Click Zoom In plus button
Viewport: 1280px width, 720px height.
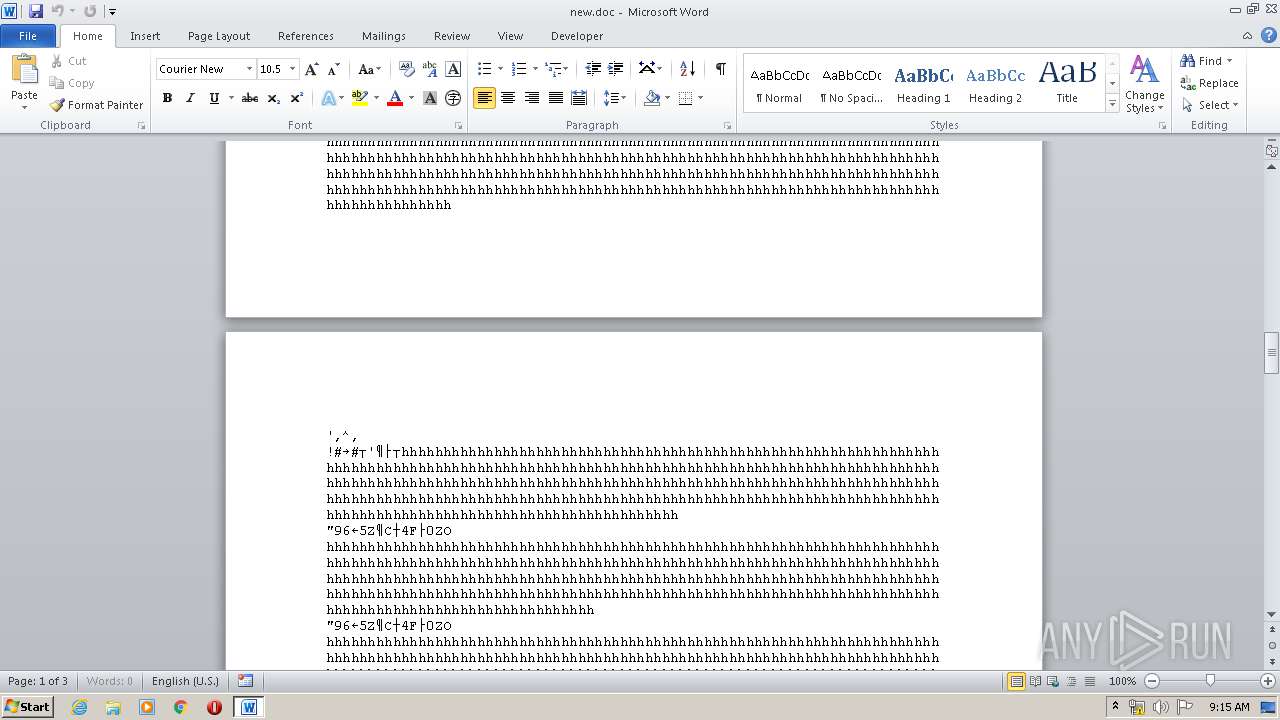point(1267,681)
